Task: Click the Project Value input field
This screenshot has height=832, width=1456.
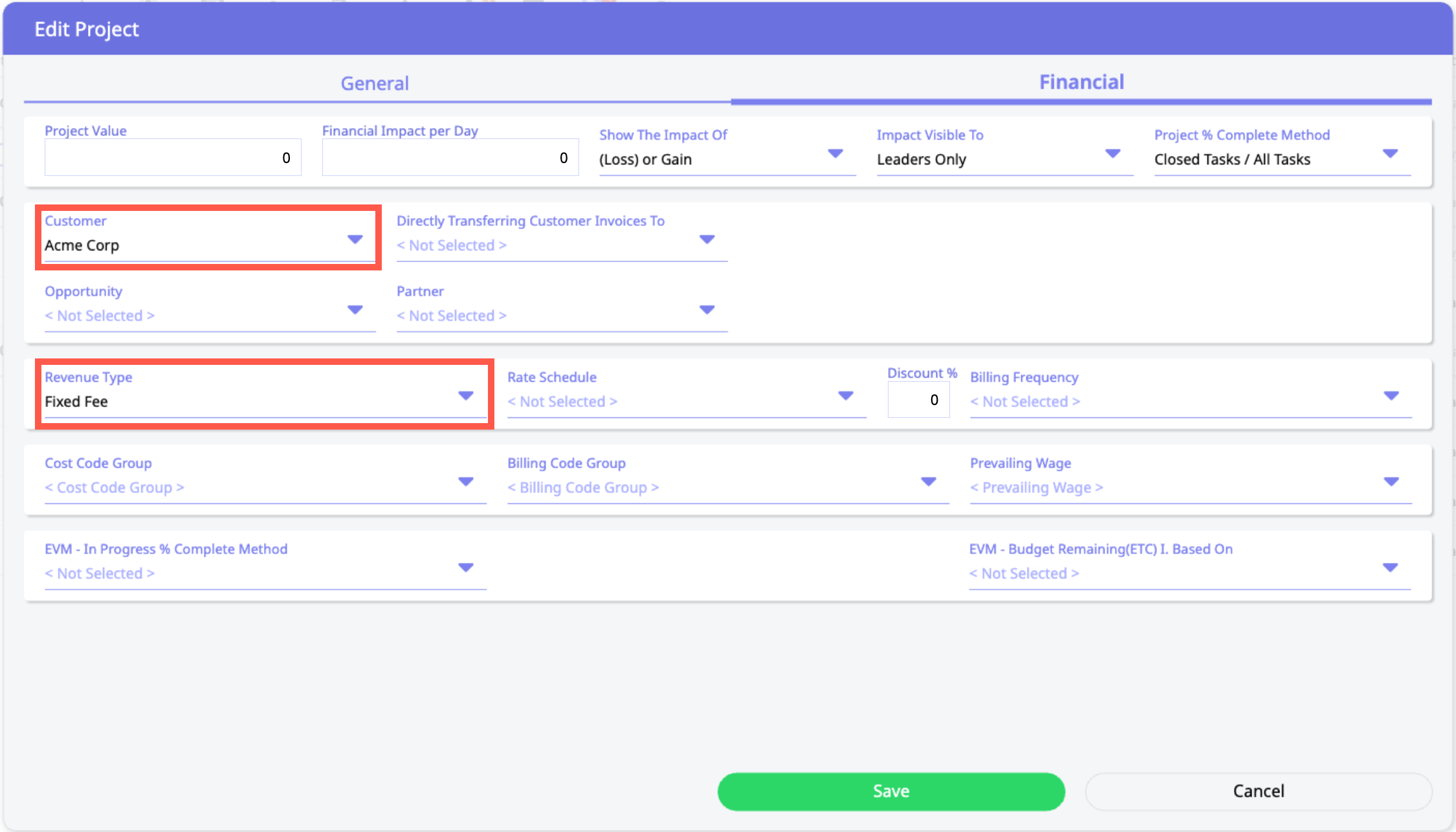Action: [172, 157]
